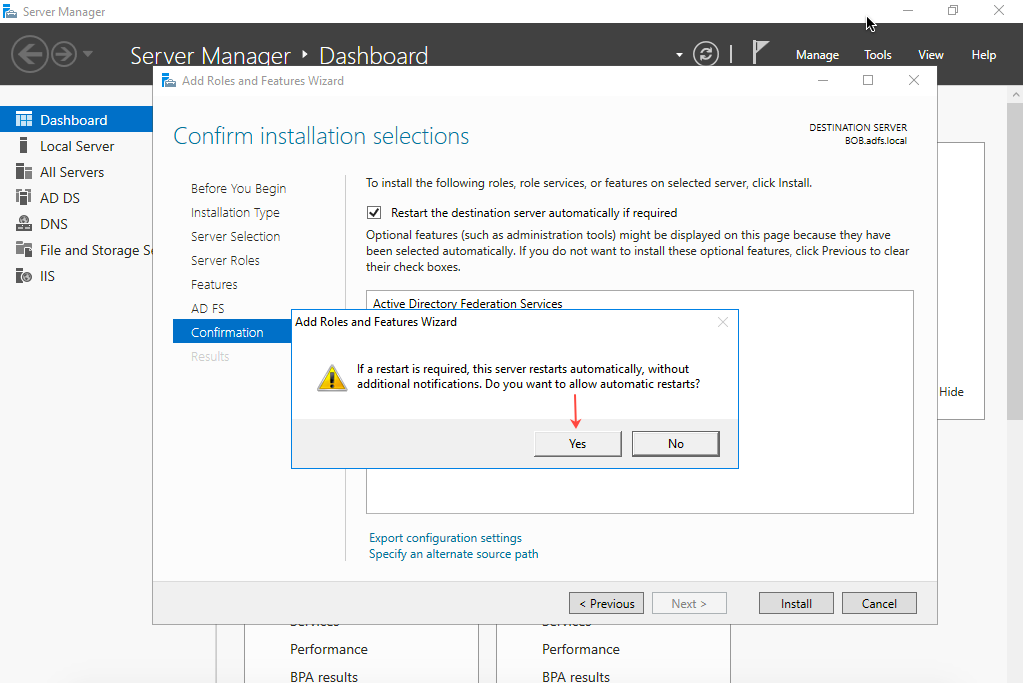Open the Manage menu

(817, 55)
